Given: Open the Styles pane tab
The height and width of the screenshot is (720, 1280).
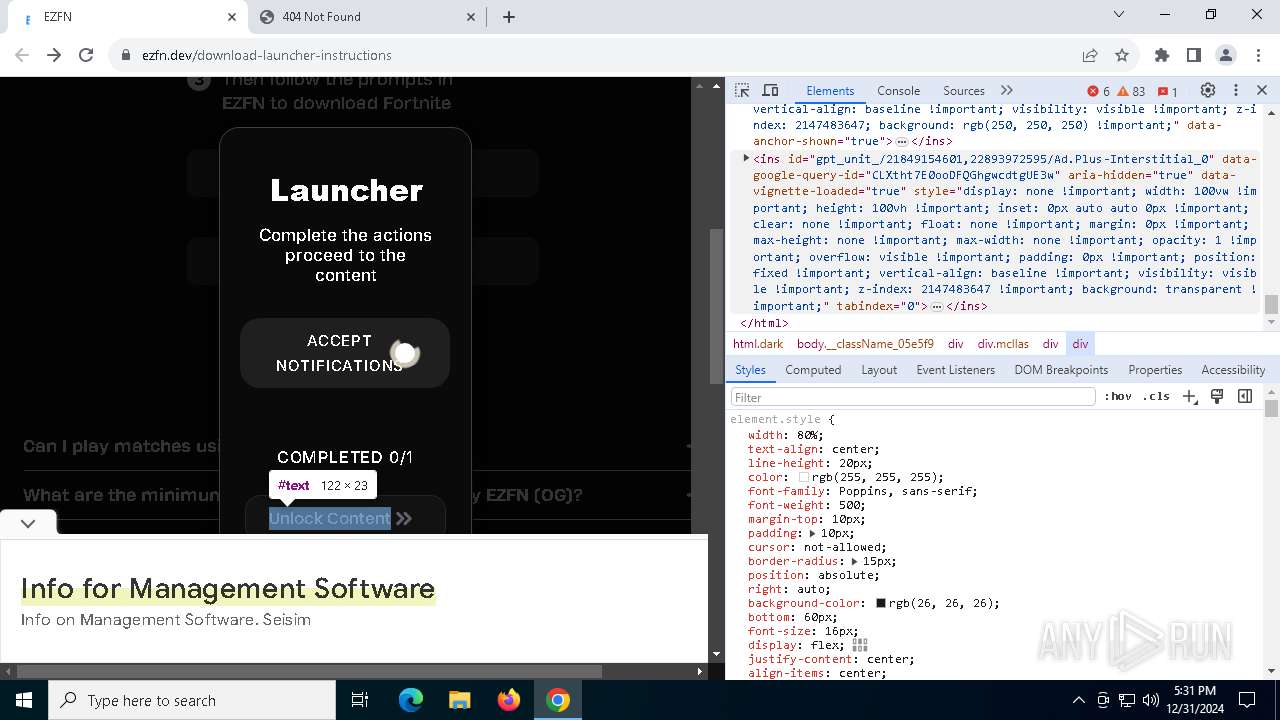Looking at the screenshot, I should (x=750, y=370).
